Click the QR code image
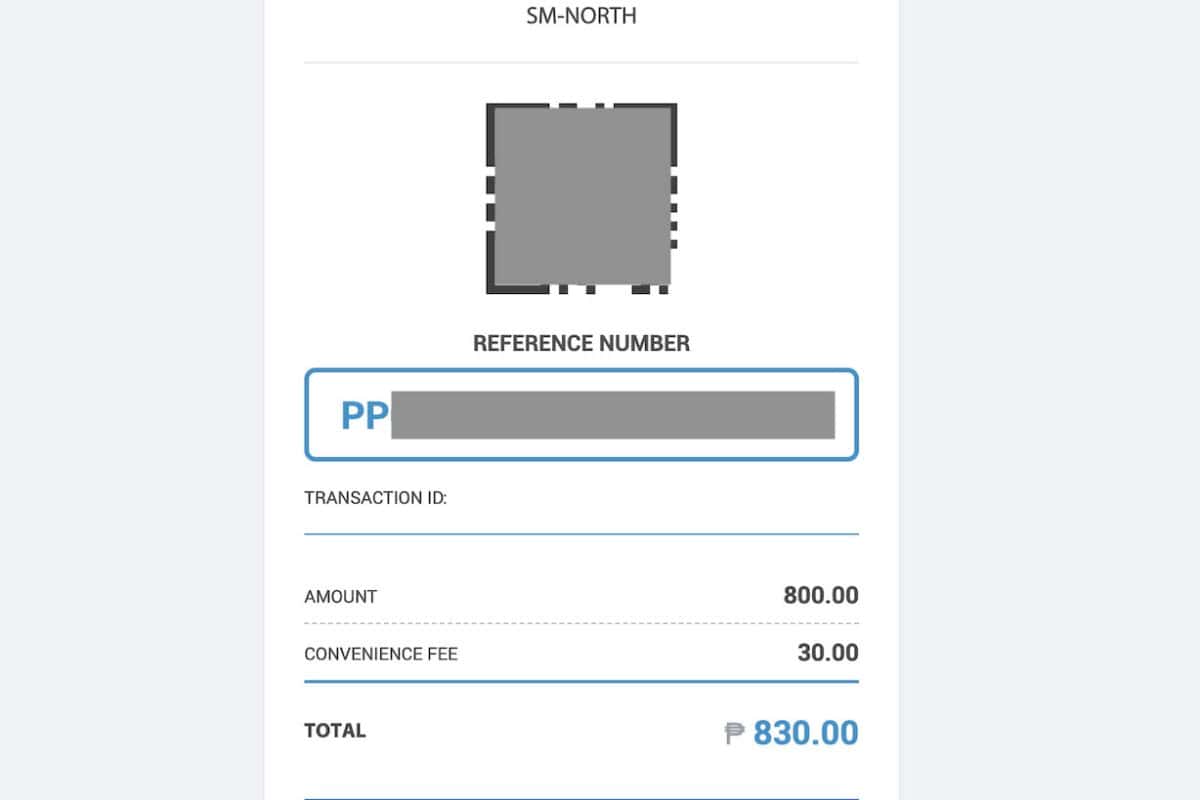The height and width of the screenshot is (800, 1200). point(581,198)
